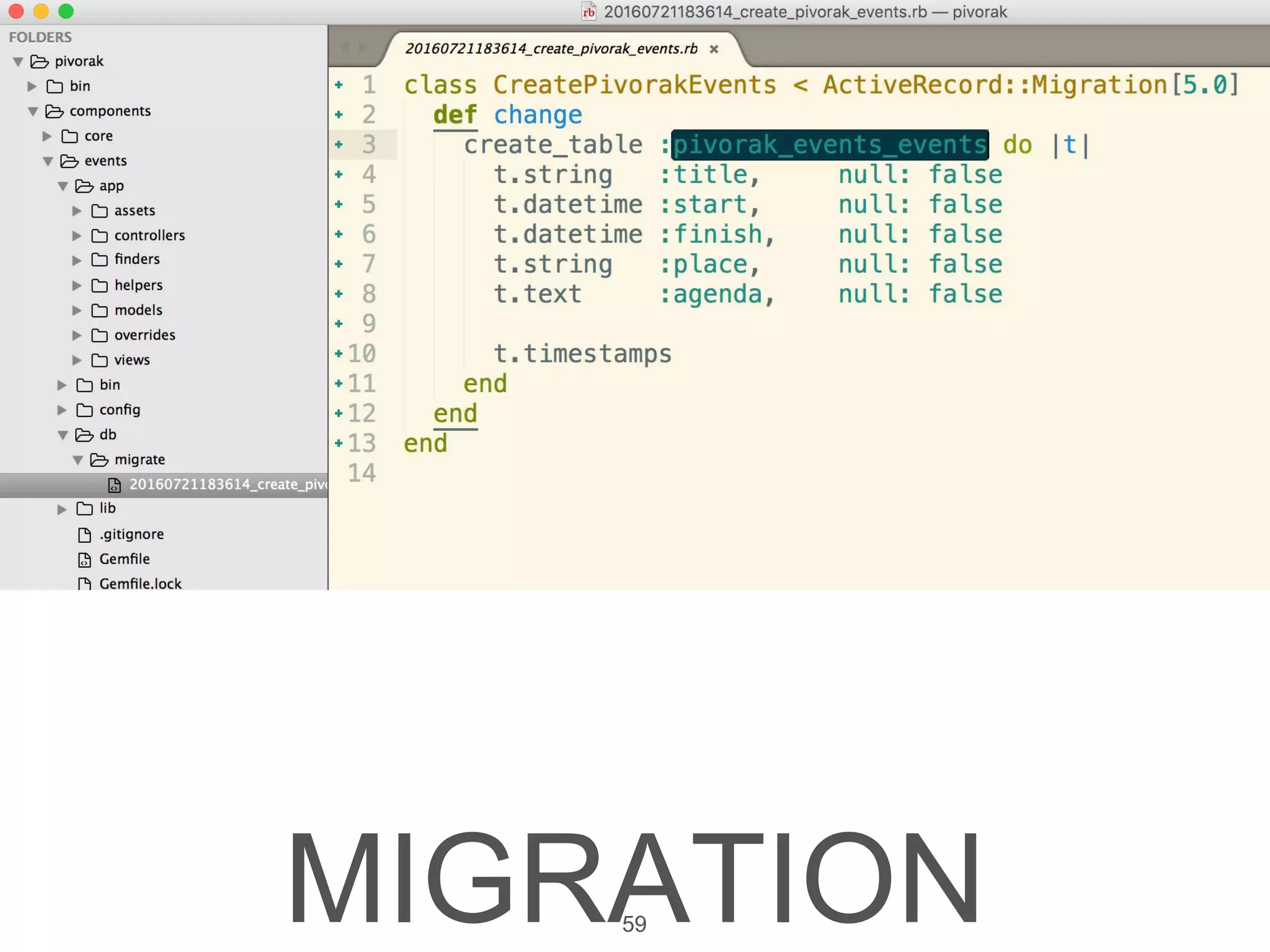
Task: Collapse the app folder arrow
Action: [x=63, y=186]
